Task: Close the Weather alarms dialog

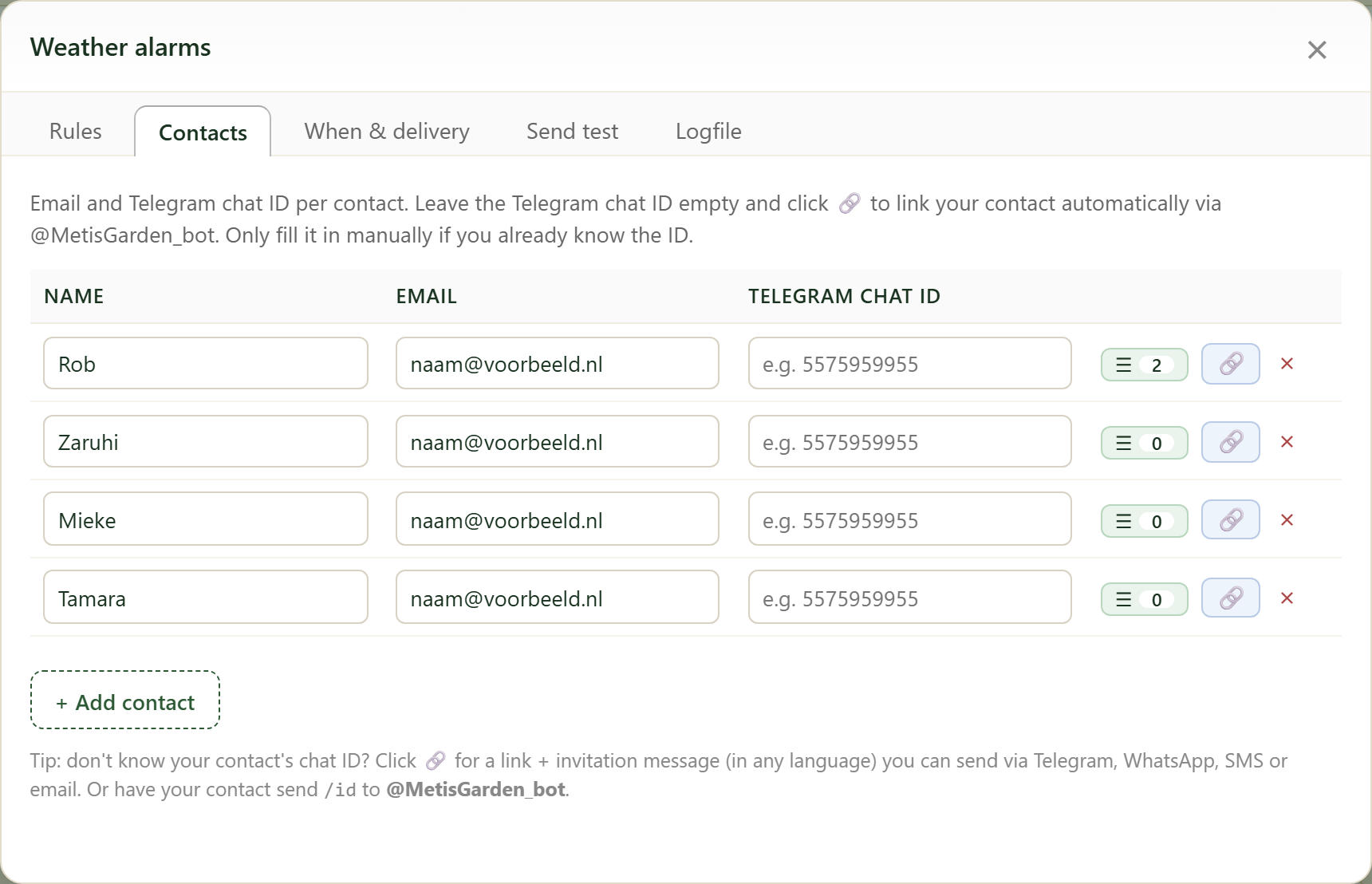Action: tap(1317, 49)
